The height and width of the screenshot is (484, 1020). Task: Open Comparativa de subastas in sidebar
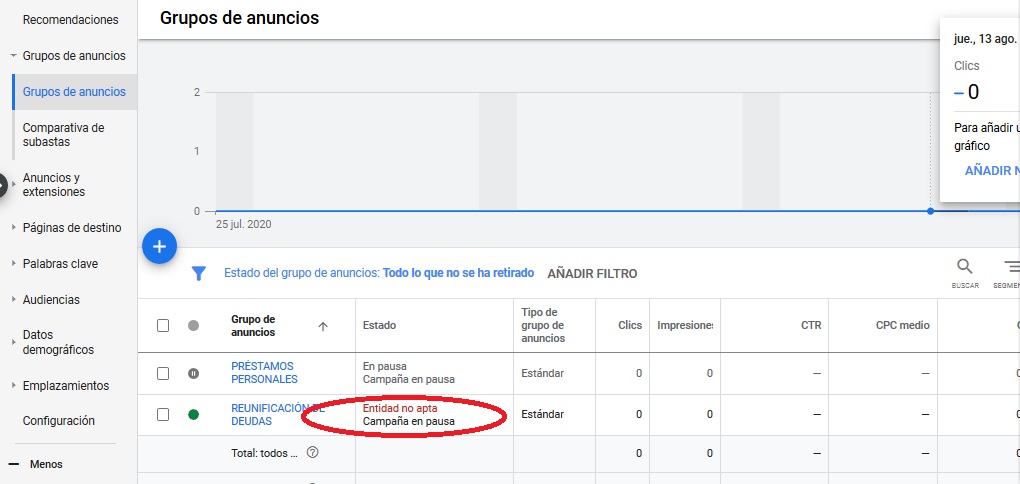tap(63, 135)
